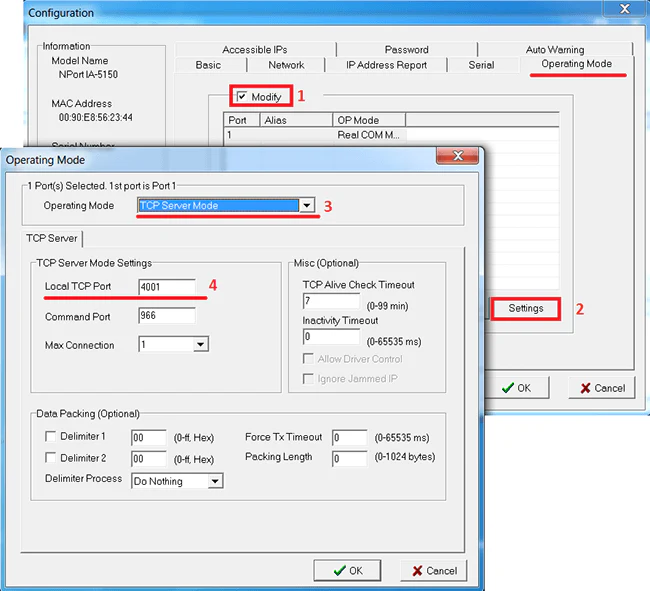Switch to the Password tab

click(x=407, y=49)
